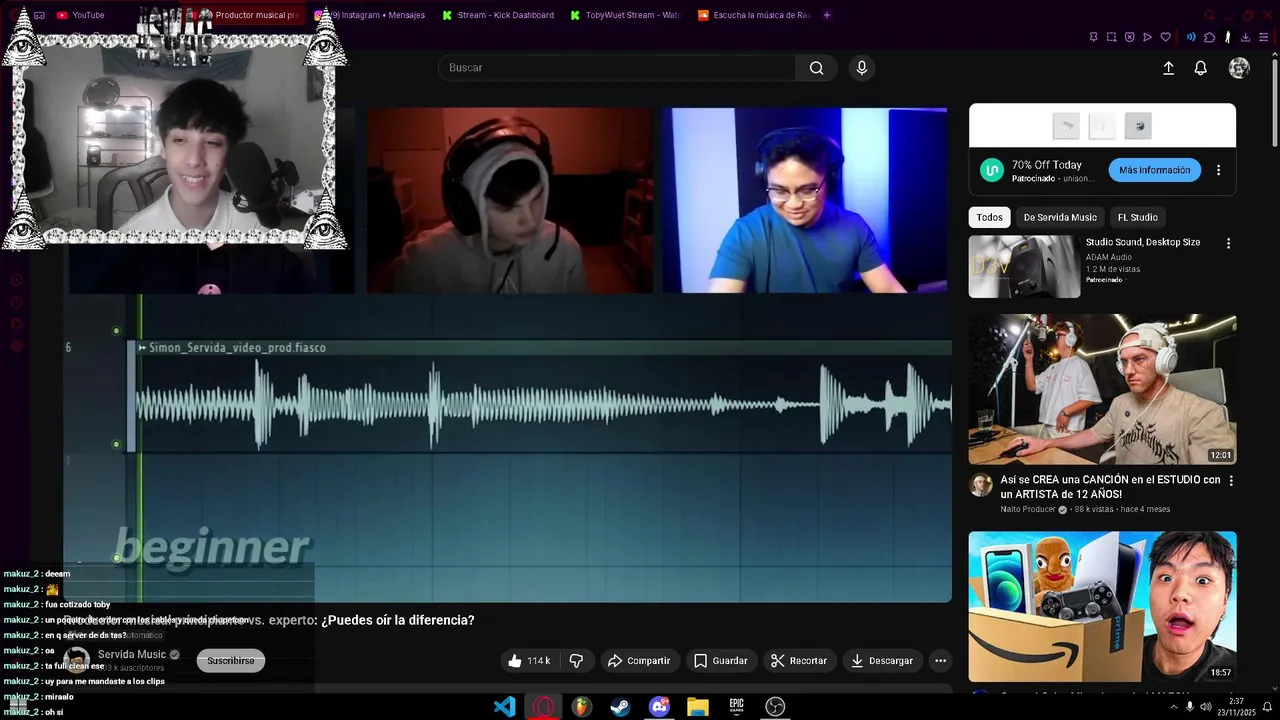Screen dimensions: 1280x720
Task: Open a new browser tab
Action: pyautogui.click(x=826, y=15)
